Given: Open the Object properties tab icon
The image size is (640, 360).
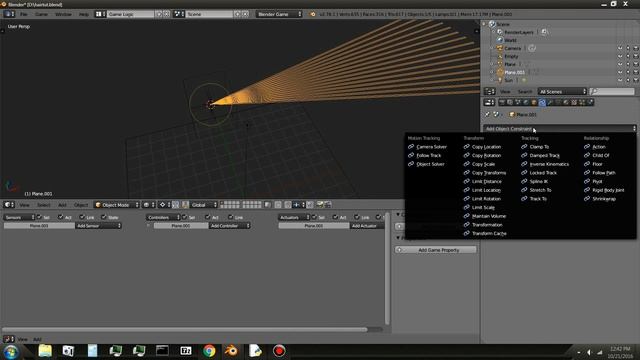Looking at the screenshot, I should click(534, 102).
